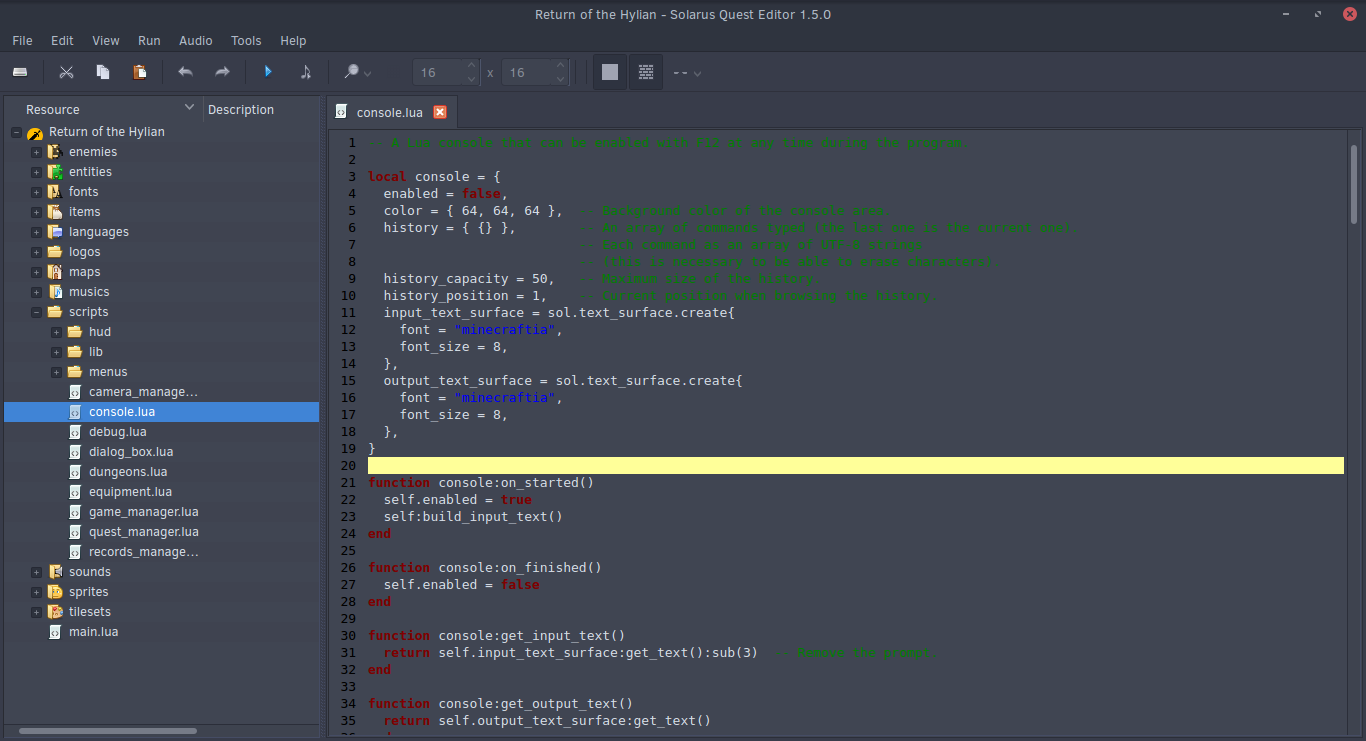
Task: Click the Cut scissors icon
Action: [66, 72]
